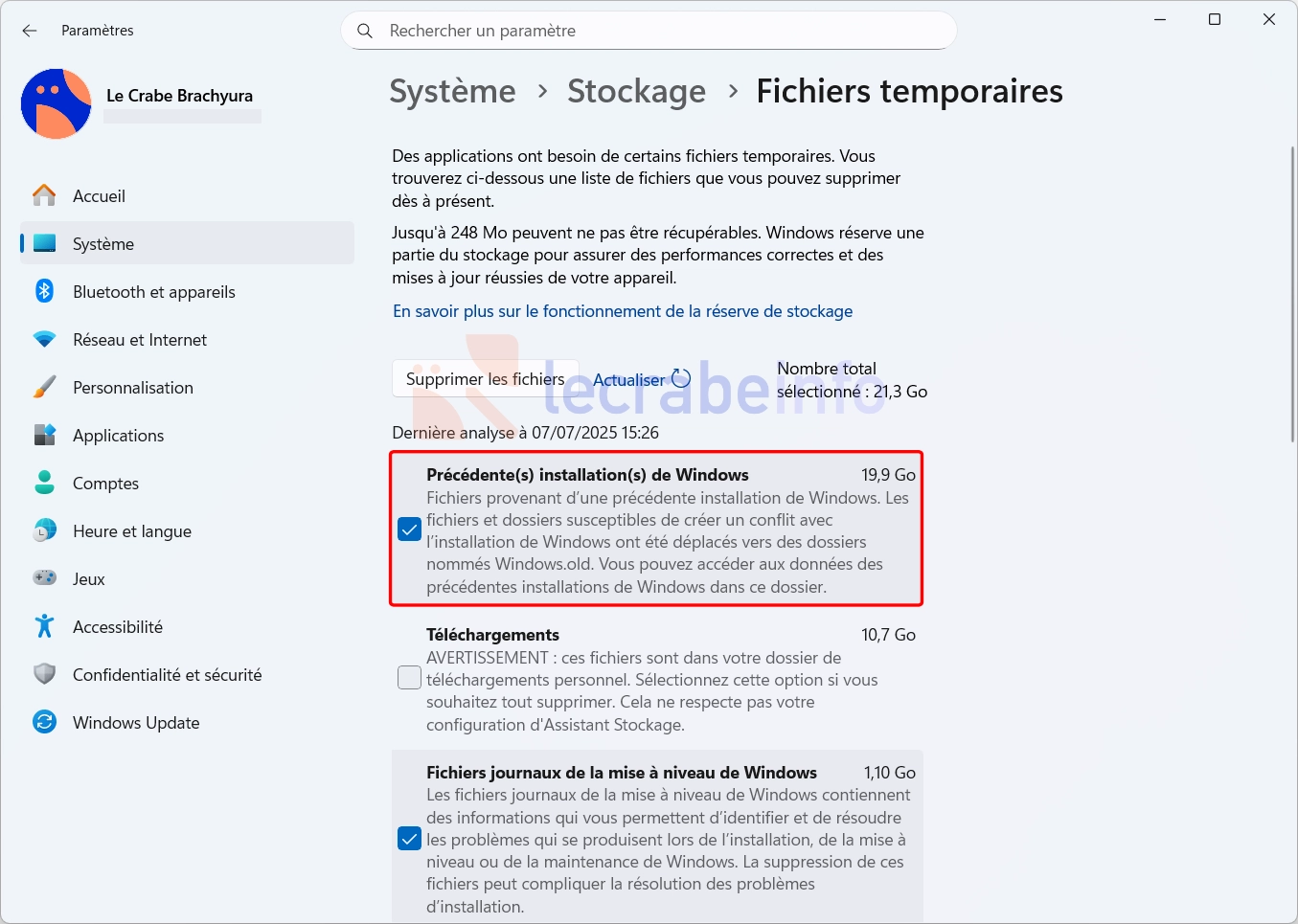Click the Rechercher un paramètre search field
Image resolution: width=1298 pixels, height=924 pixels.
[649, 31]
